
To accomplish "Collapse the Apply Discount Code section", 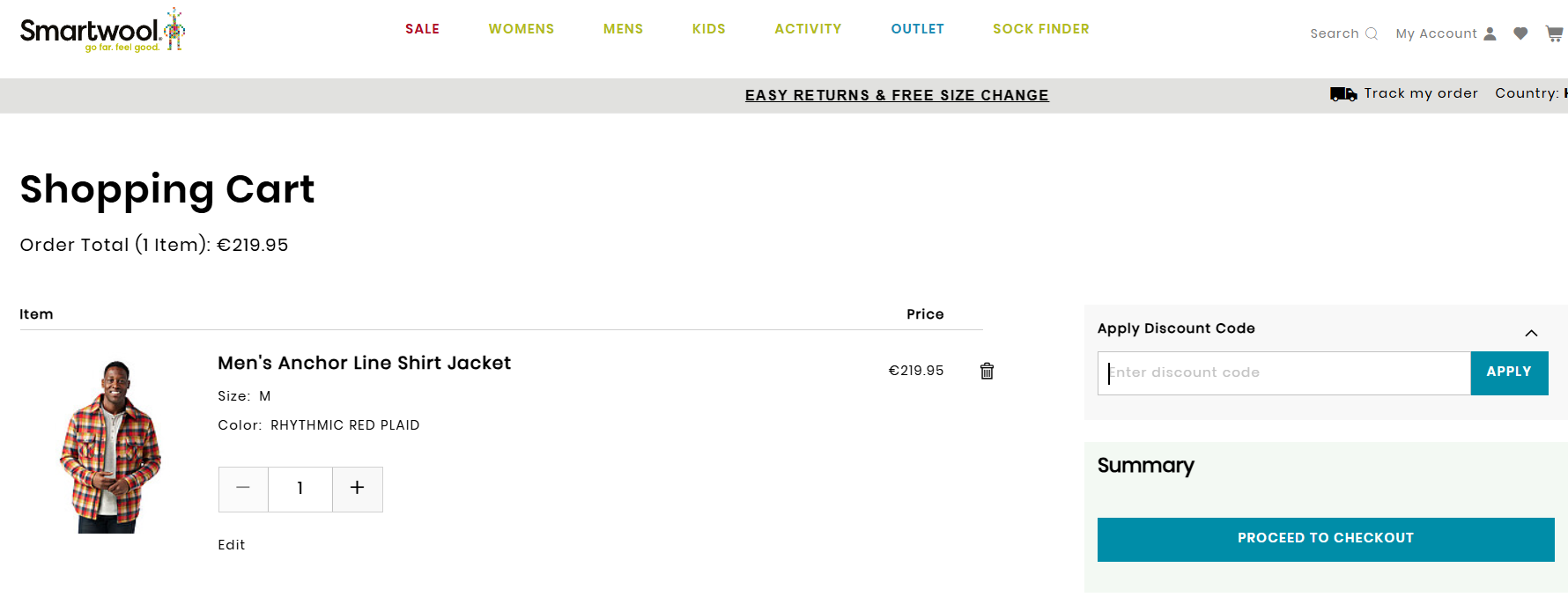I will pos(1531,333).
